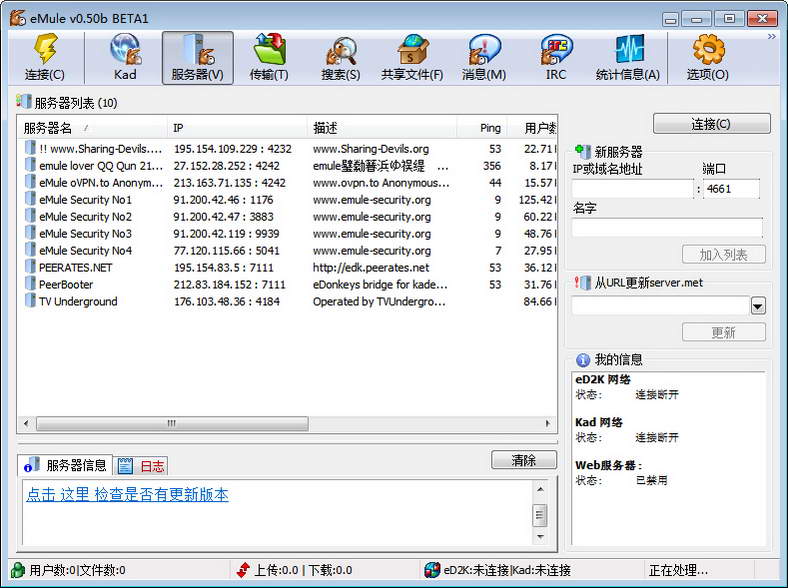This screenshot has height=588, width=788.
Task: Click the users icon in status bar
Action: coord(18,570)
